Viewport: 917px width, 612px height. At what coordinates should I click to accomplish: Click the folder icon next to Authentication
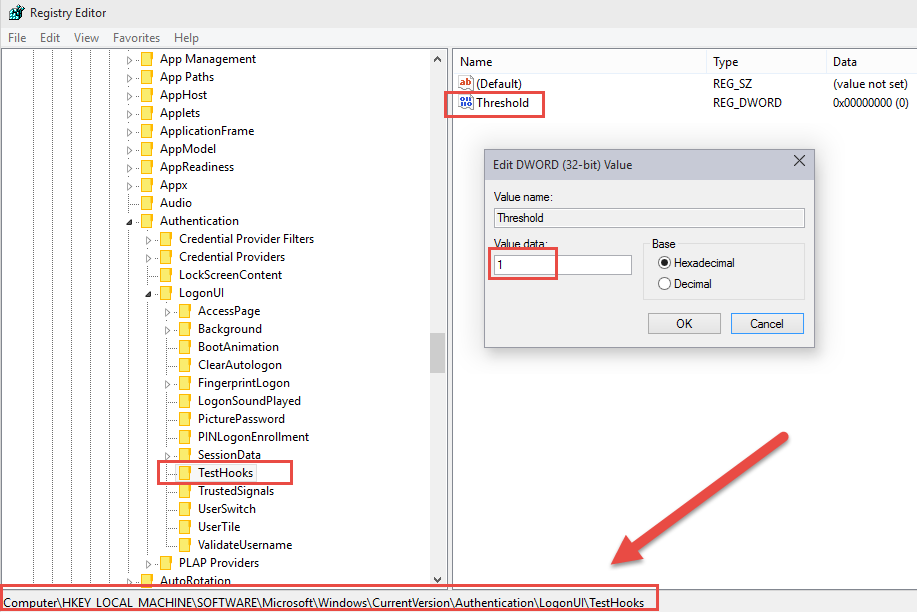click(x=147, y=221)
